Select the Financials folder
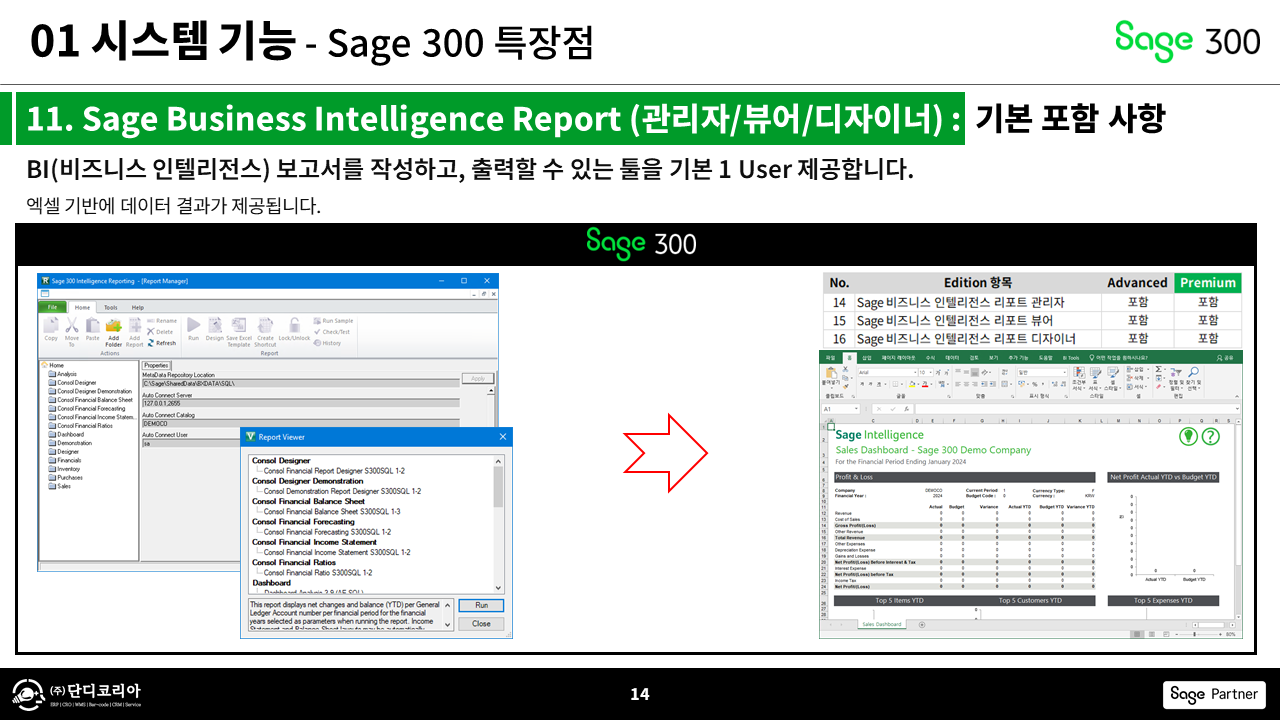The image size is (1280, 720). click(66, 460)
